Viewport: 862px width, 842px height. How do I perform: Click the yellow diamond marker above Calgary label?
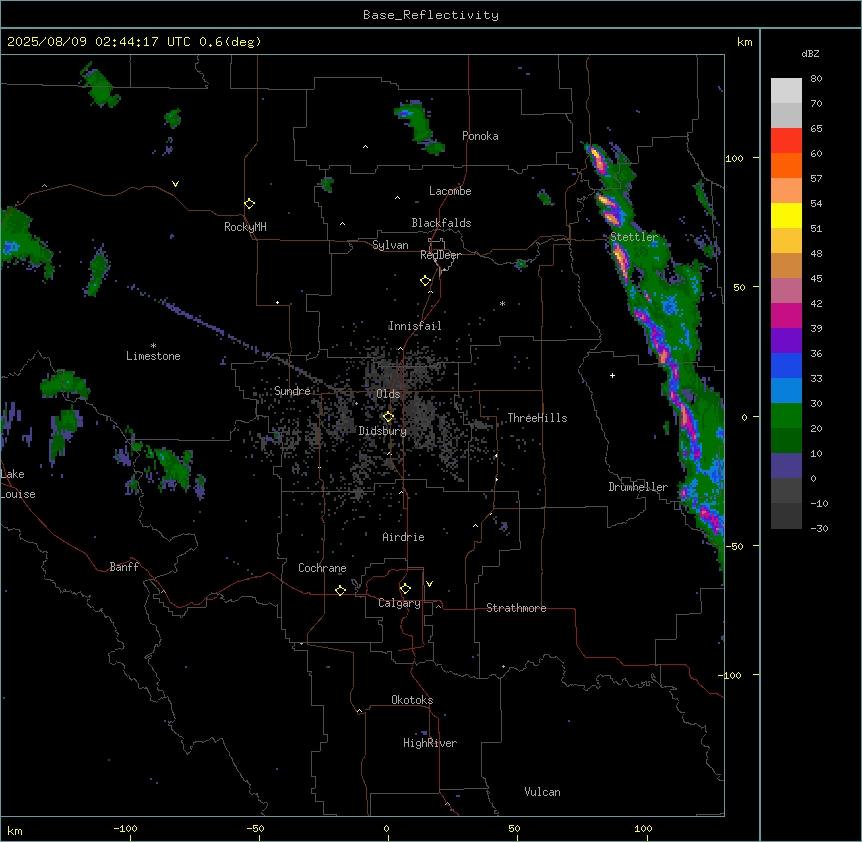(405, 589)
